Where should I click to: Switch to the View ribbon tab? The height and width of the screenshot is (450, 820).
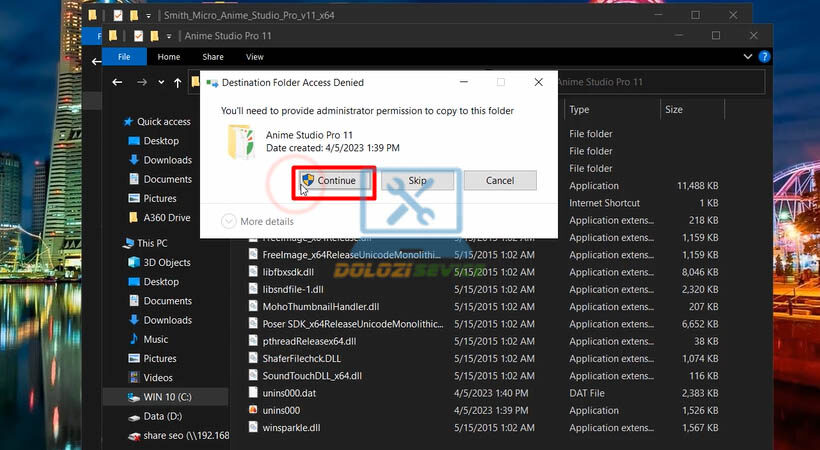pos(255,57)
